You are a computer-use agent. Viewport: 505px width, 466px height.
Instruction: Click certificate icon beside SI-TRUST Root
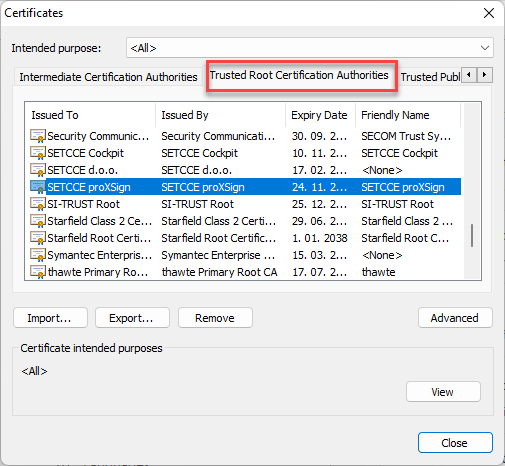(38, 204)
